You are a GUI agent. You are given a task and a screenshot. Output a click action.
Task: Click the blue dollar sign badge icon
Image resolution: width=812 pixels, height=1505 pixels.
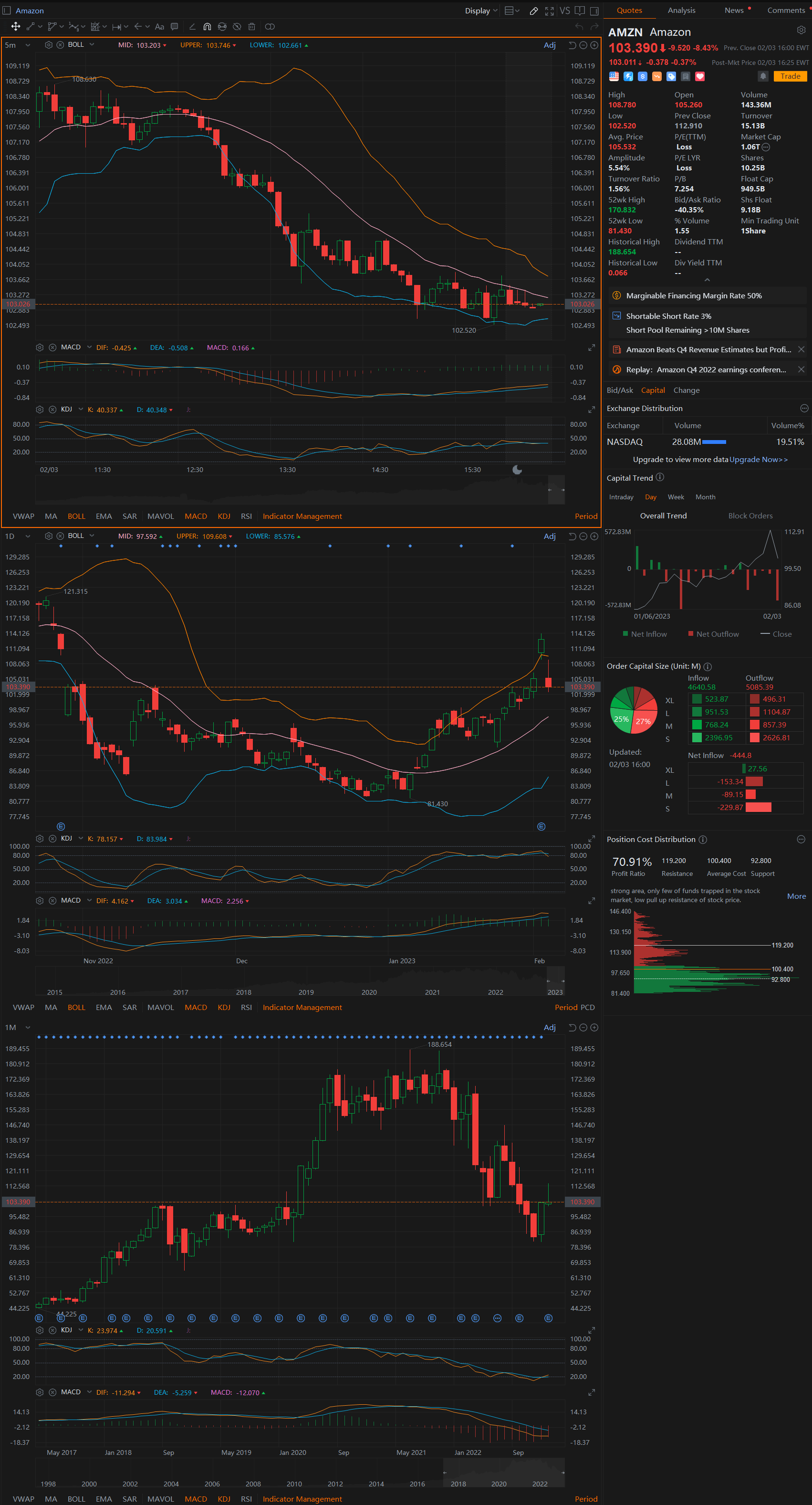pyautogui.click(x=643, y=76)
